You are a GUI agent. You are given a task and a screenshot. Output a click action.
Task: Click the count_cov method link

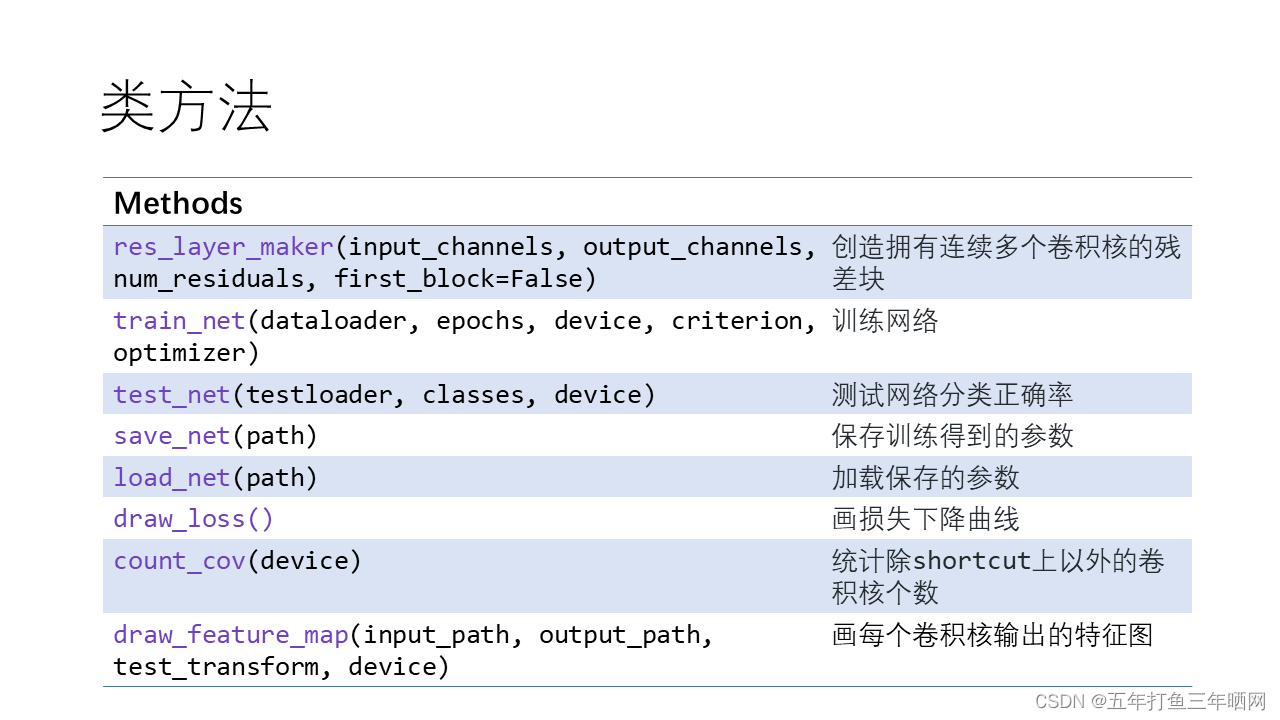[x=178, y=560]
